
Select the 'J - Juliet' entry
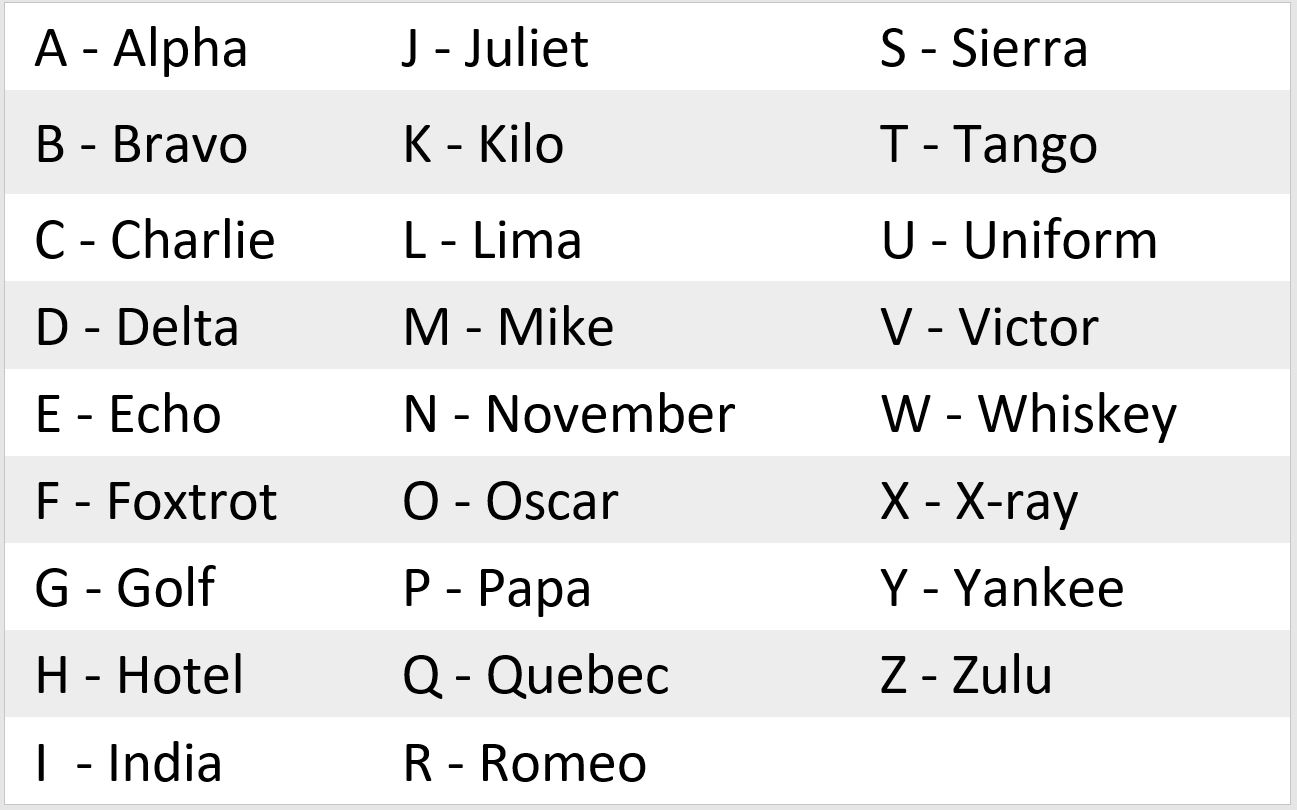(x=495, y=48)
